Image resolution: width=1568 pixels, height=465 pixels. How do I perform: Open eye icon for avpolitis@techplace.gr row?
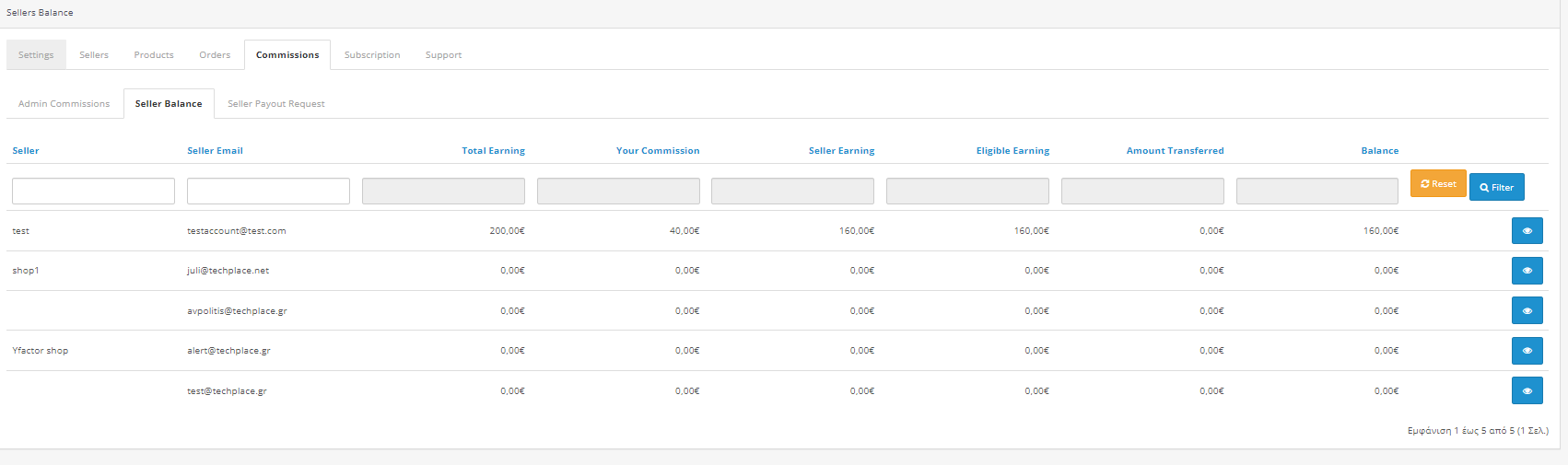[x=1527, y=310]
